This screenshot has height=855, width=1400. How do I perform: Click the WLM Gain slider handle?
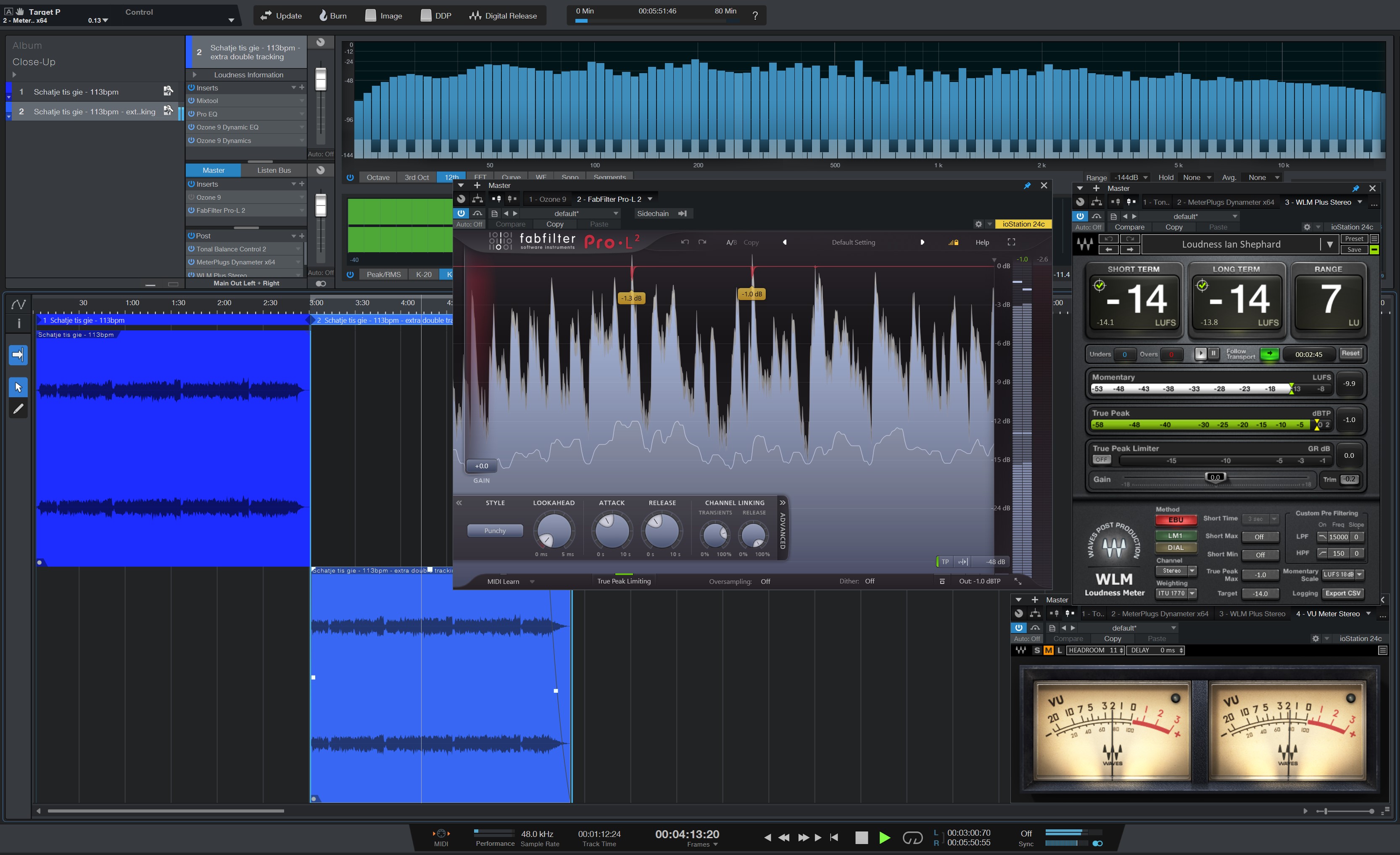(x=1215, y=477)
